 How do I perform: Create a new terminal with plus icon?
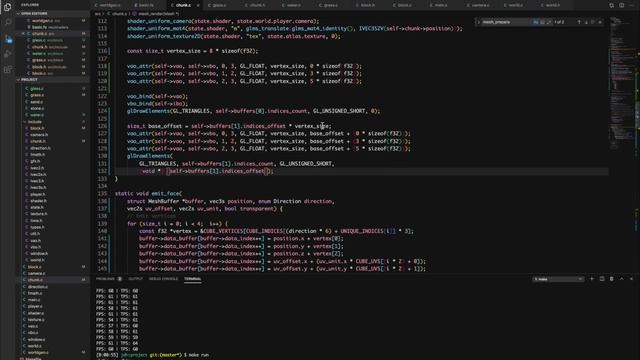tap(592, 279)
